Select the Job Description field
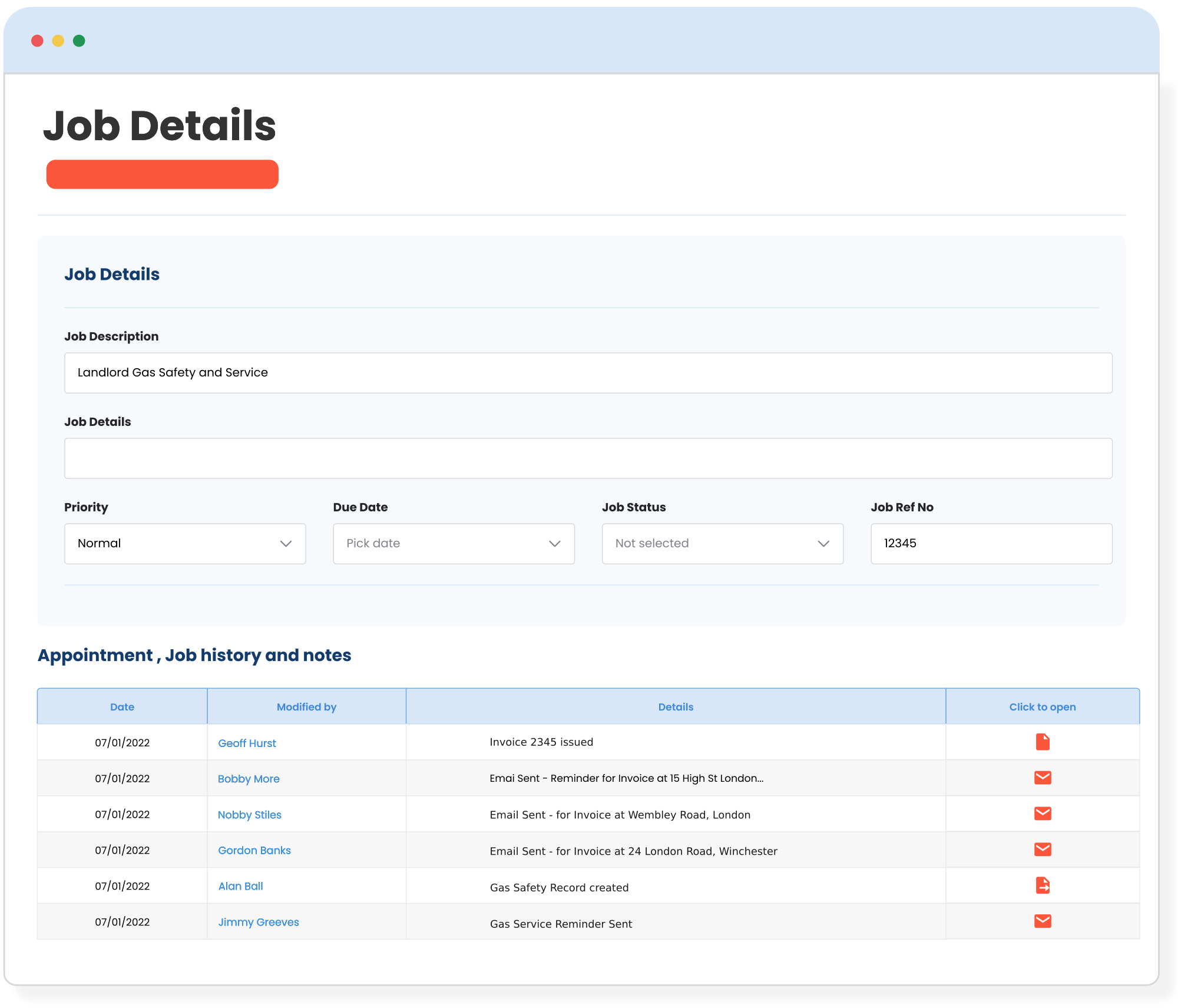Viewport: 1178px width, 1008px height. (588, 372)
